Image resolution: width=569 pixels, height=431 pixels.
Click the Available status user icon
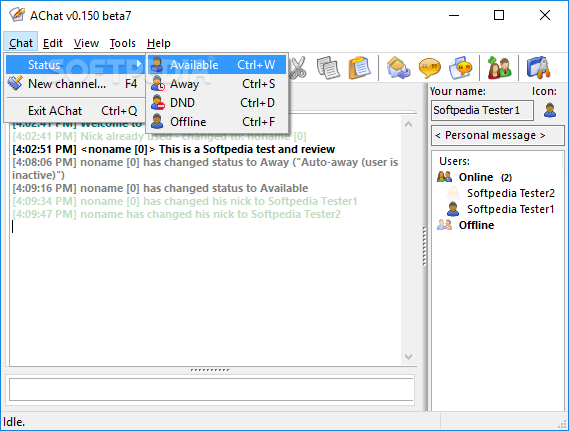pos(157,65)
